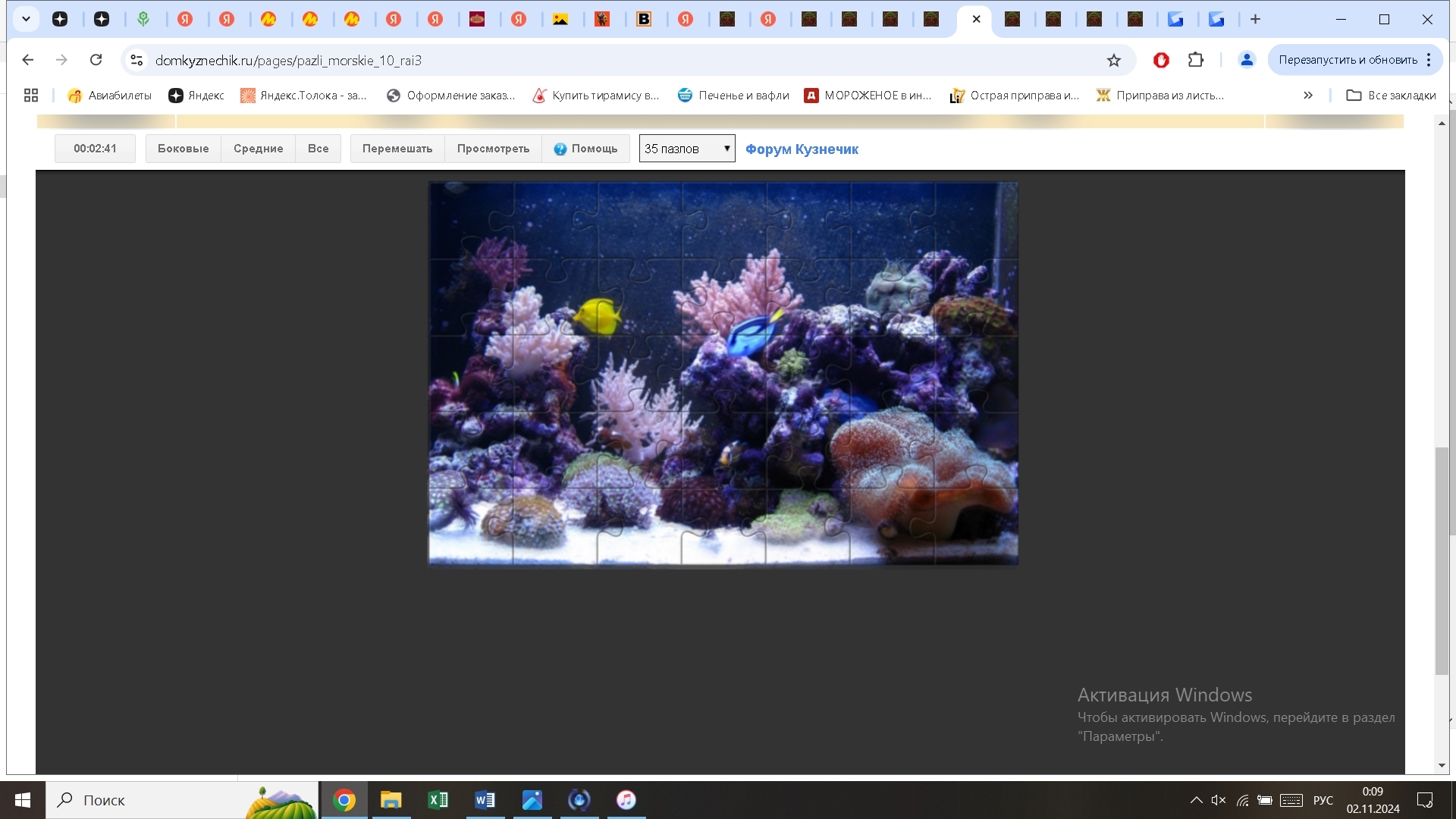Click the battery tray icon
This screenshot has height=819, width=1456.
[x=1265, y=800]
